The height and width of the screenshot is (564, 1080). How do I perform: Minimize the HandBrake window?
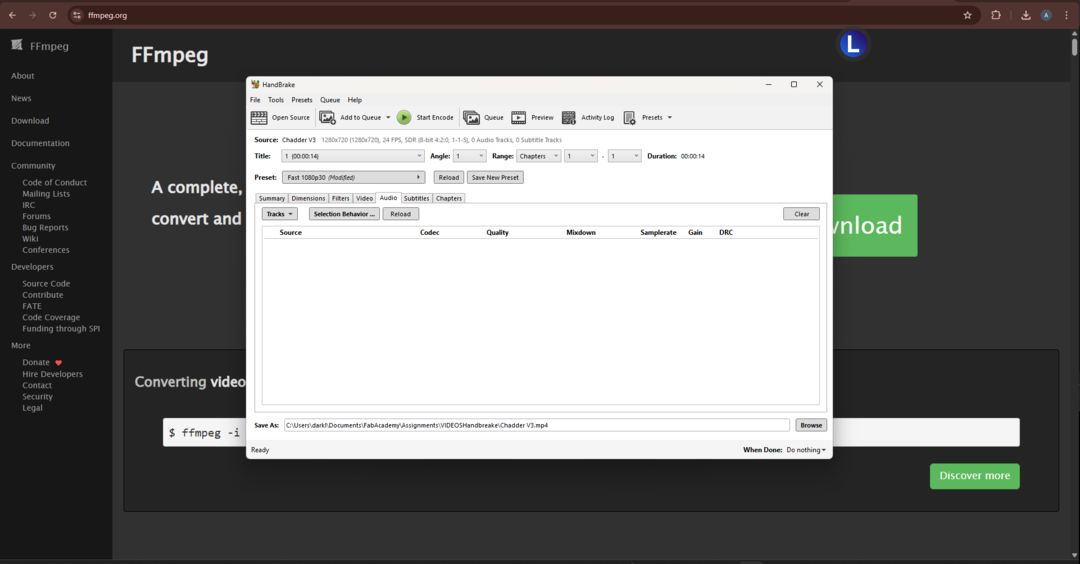pos(769,84)
